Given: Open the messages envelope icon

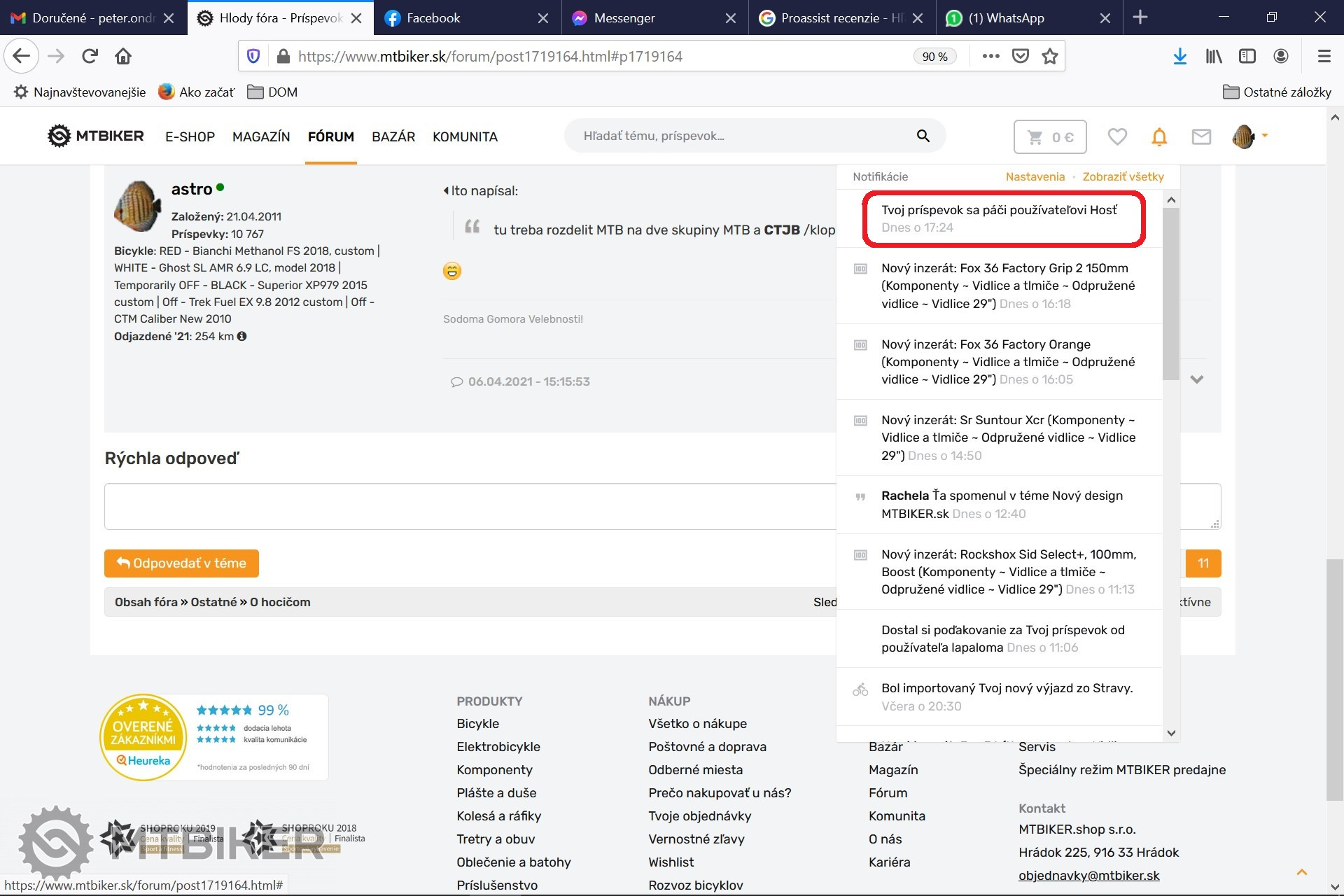Looking at the screenshot, I should point(1201,136).
